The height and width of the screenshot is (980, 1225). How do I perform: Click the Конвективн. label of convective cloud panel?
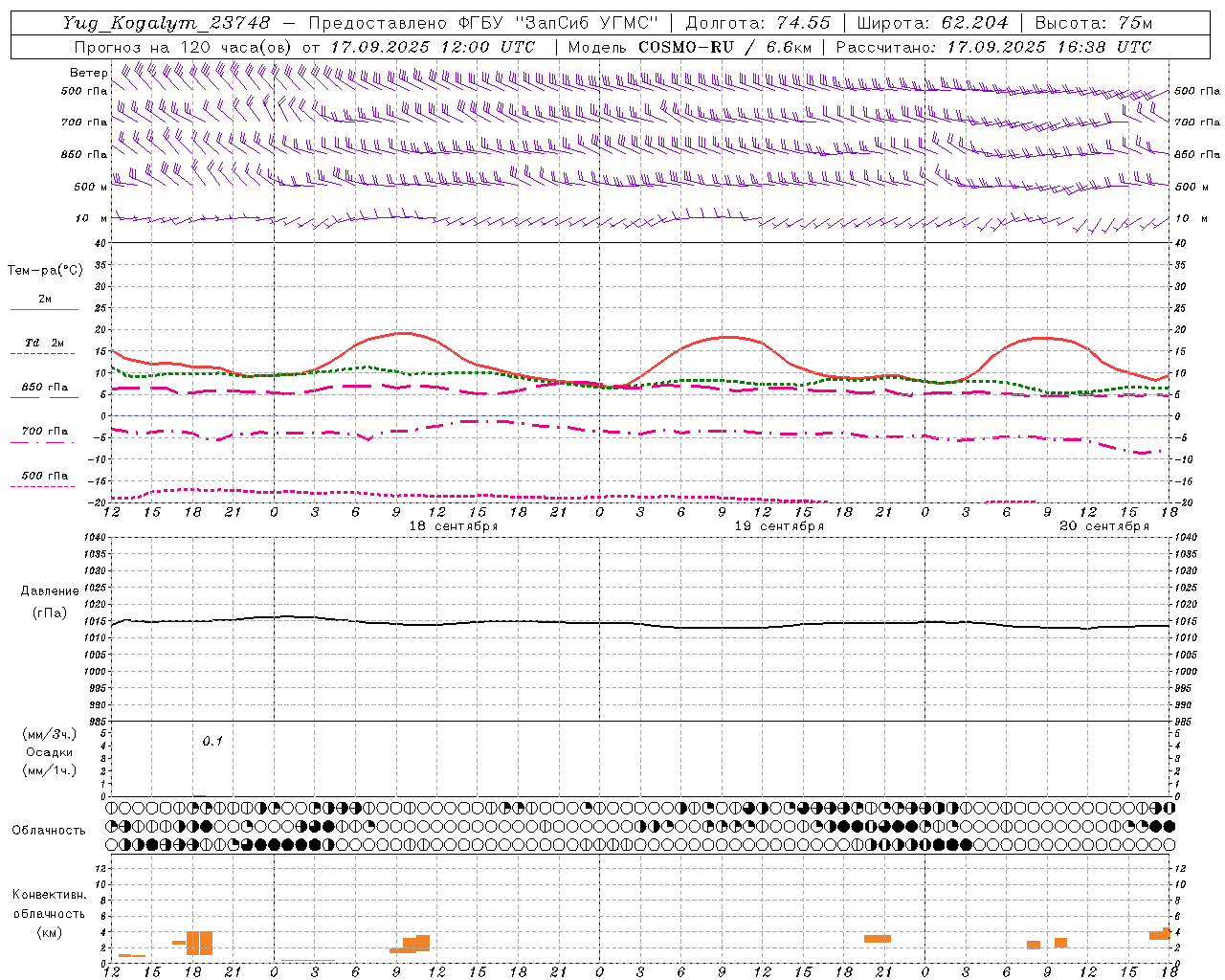click(49, 895)
